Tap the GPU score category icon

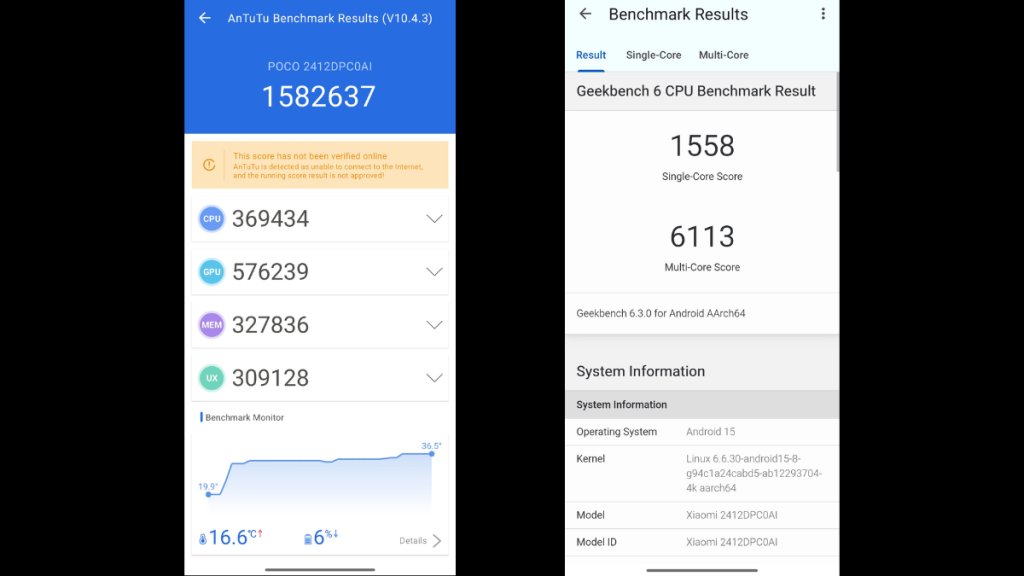click(x=211, y=271)
